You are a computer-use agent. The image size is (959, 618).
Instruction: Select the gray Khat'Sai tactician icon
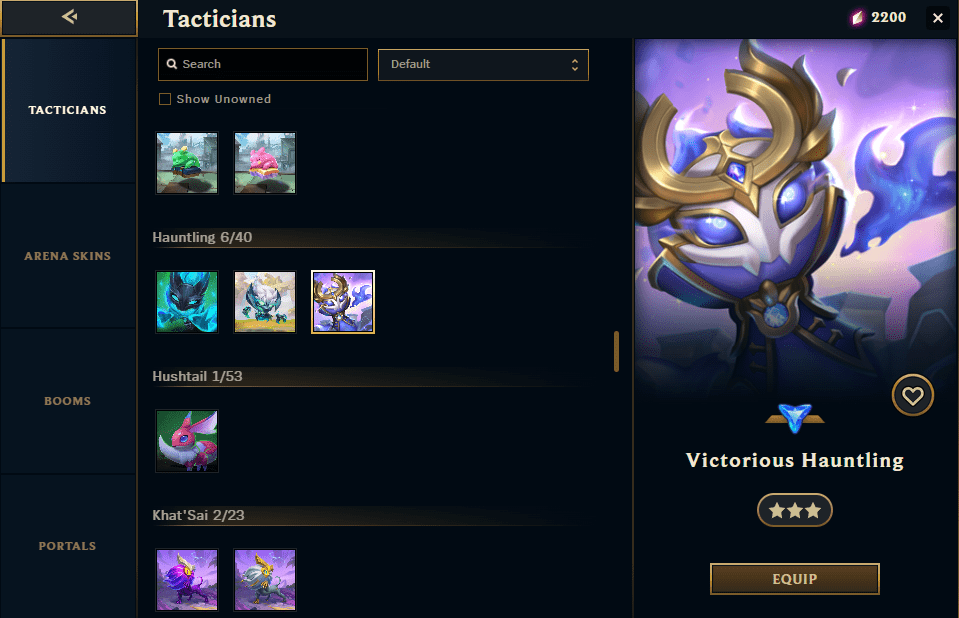pos(265,580)
